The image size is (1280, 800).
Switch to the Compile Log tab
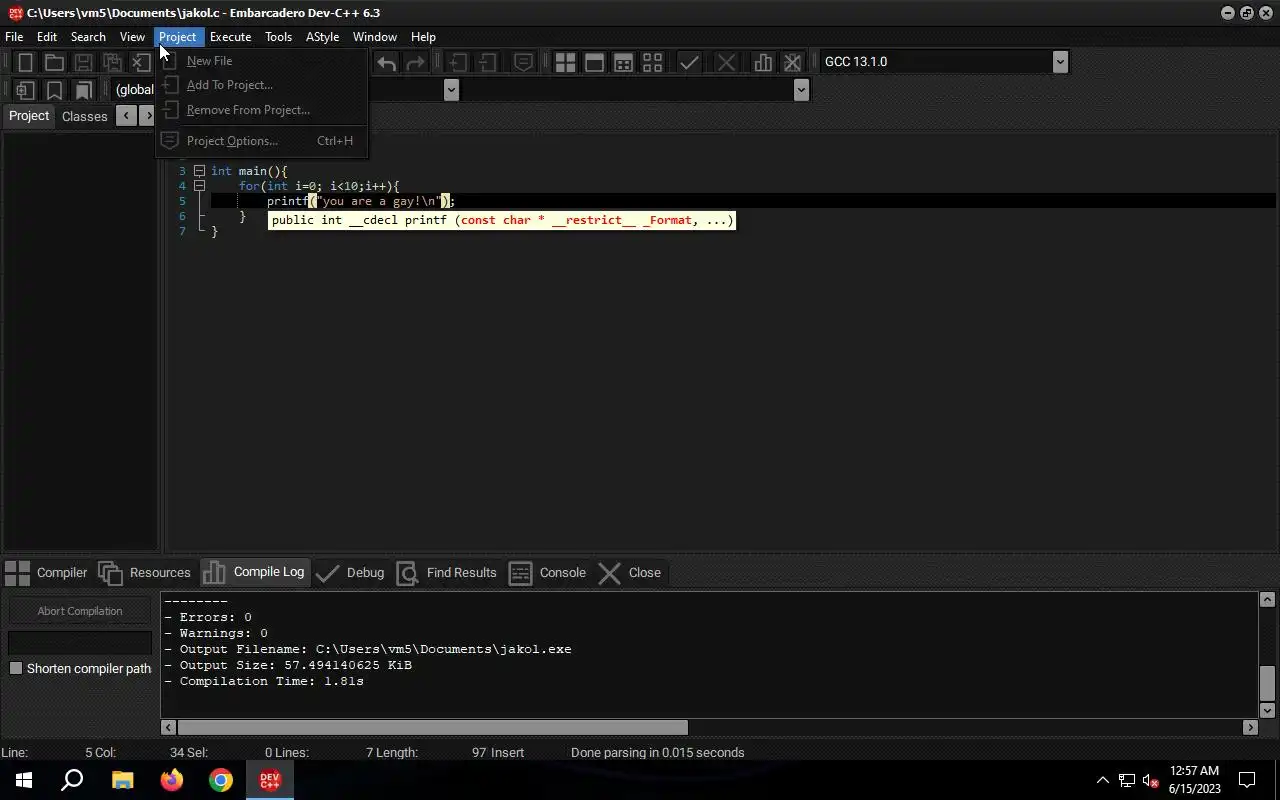[x=254, y=572]
